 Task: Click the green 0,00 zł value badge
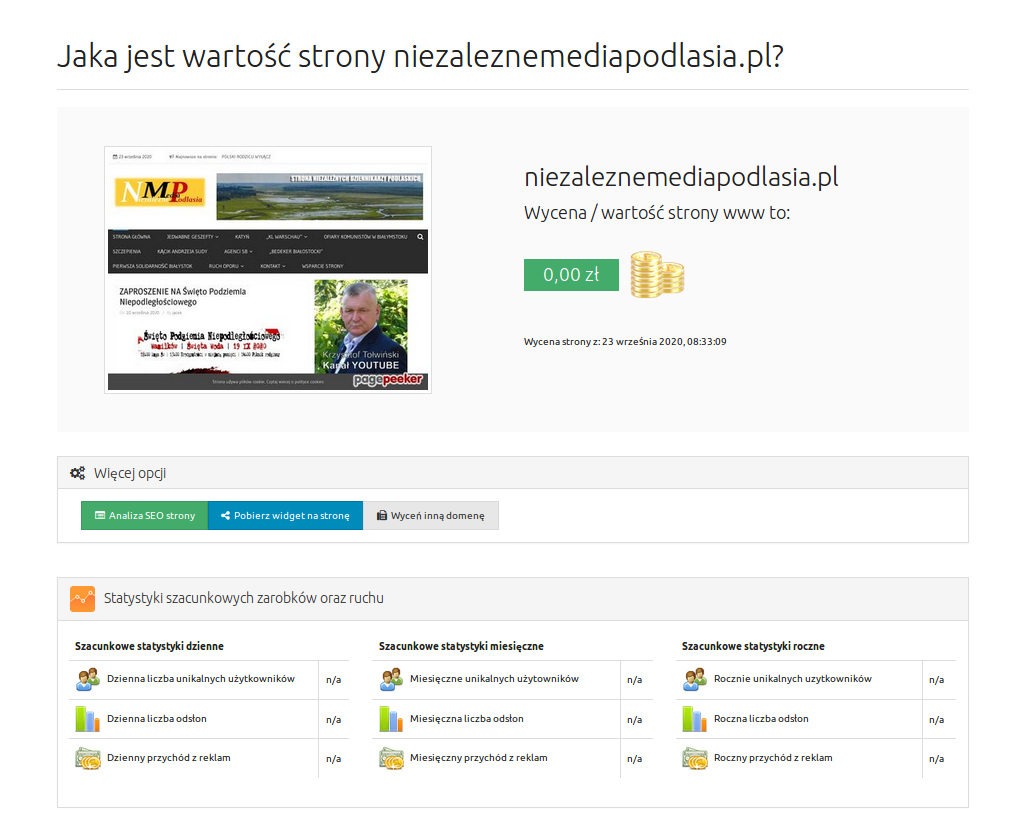pos(571,275)
